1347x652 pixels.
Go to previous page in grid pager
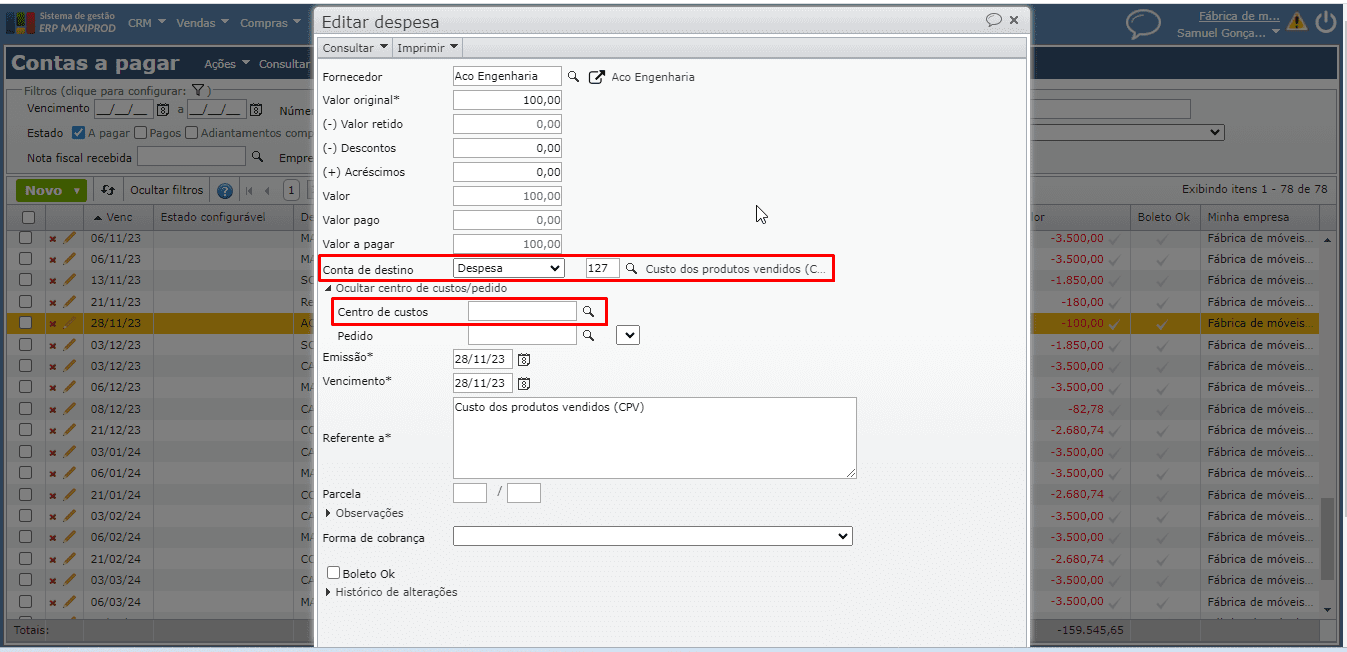(267, 190)
